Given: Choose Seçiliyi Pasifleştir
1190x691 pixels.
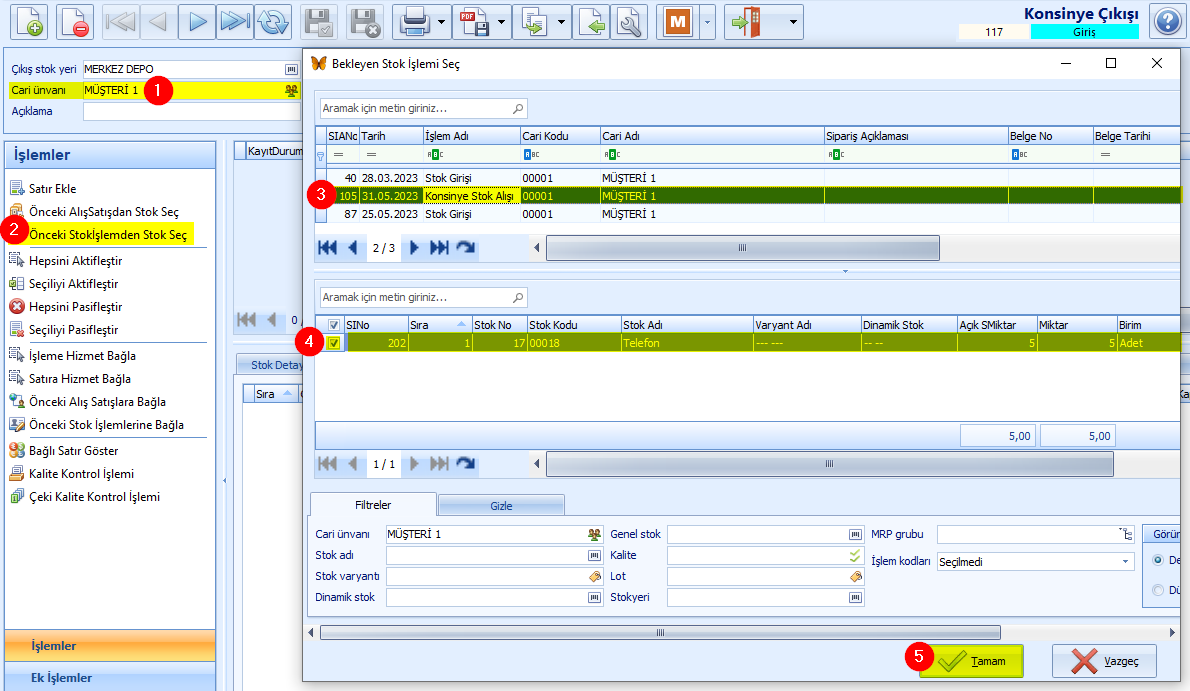Looking at the screenshot, I should (74, 330).
